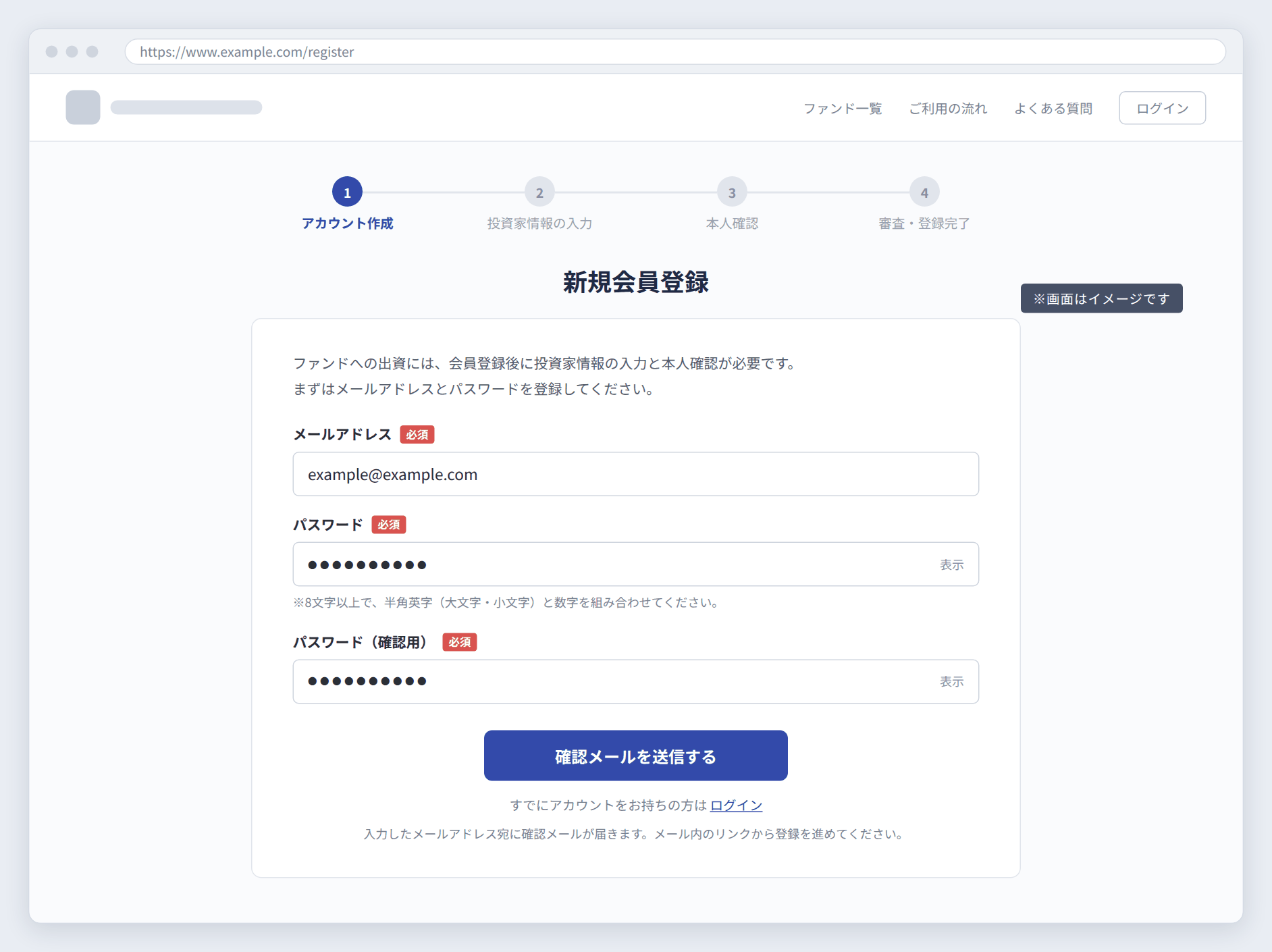
Task: Click the 審査・登録完了 step label
Action: click(924, 223)
